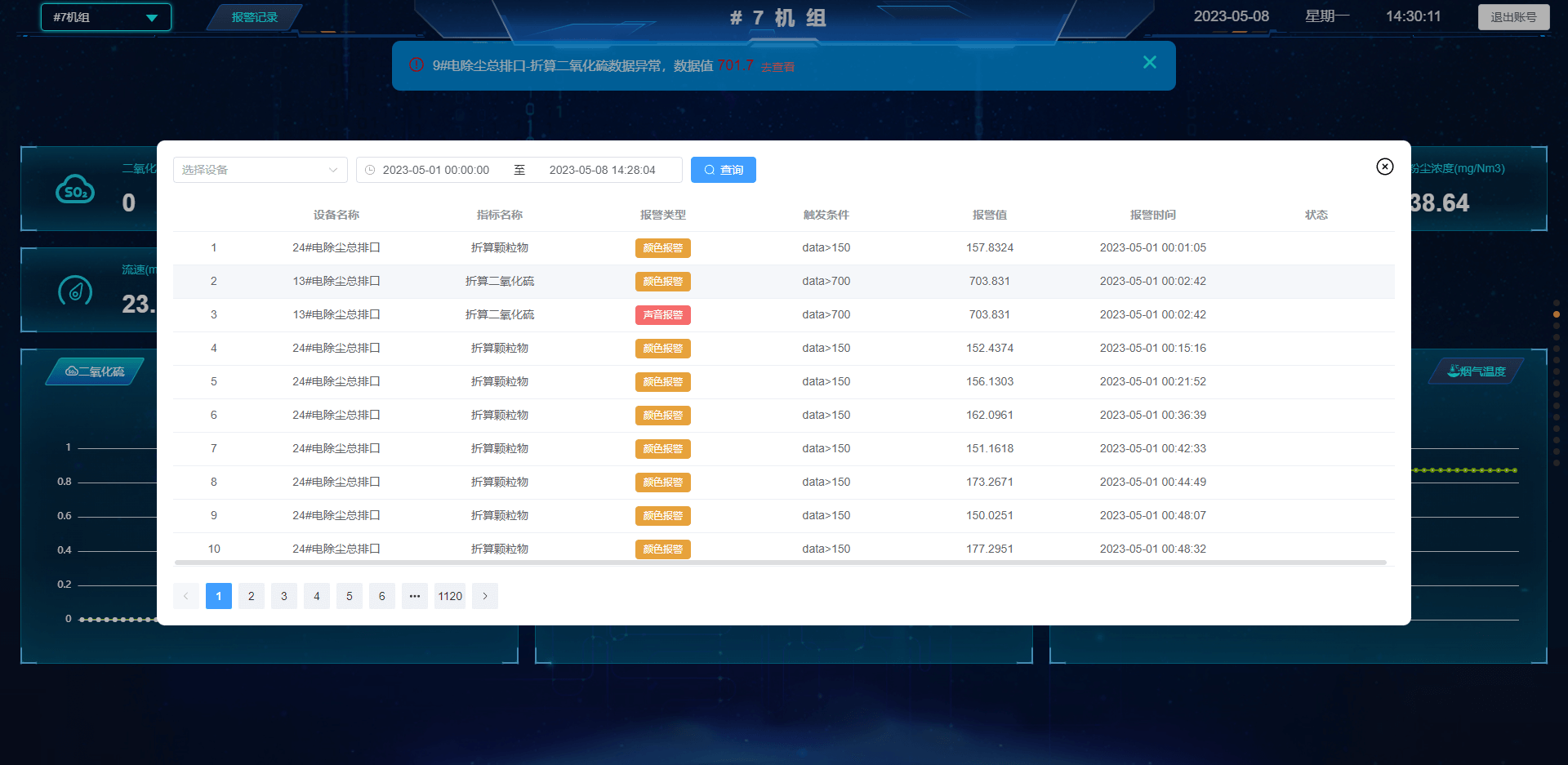Close the alarm records dialog
Image resolution: width=1568 pixels, height=765 pixels.
point(1384,167)
